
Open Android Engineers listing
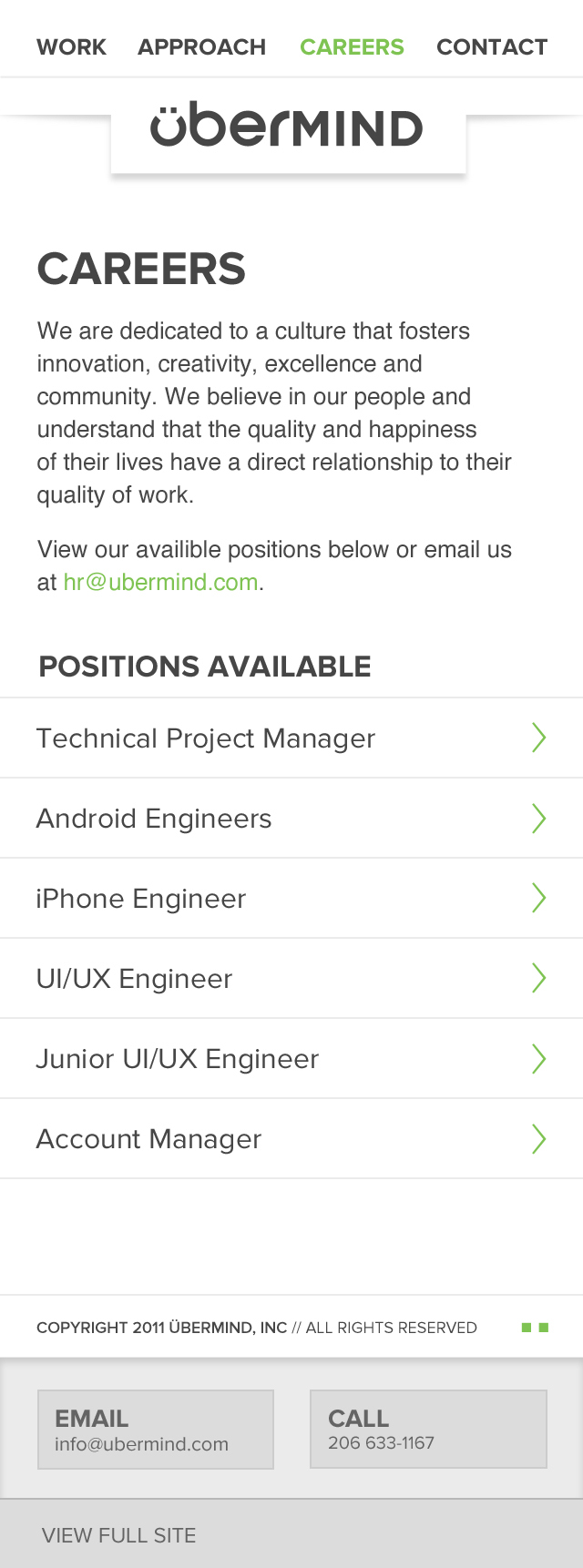291,818
